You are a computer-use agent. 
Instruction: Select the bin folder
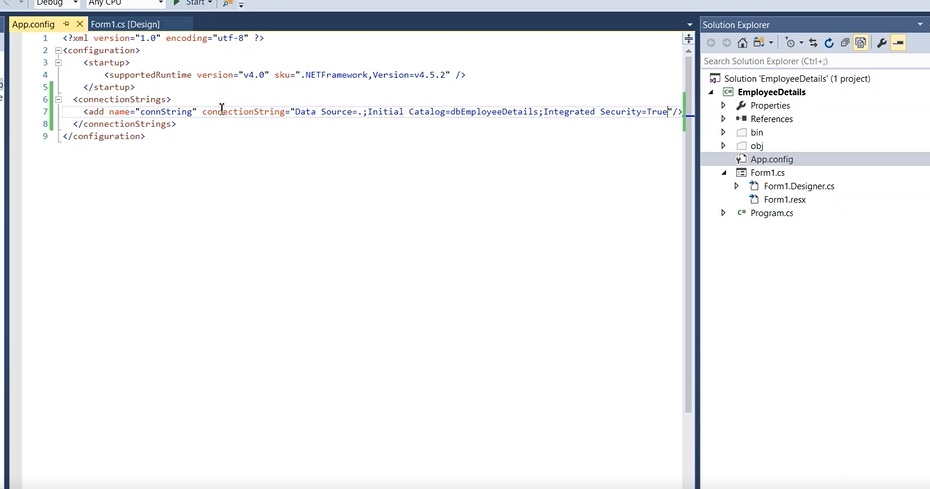pyautogui.click(x=757, y=132)
